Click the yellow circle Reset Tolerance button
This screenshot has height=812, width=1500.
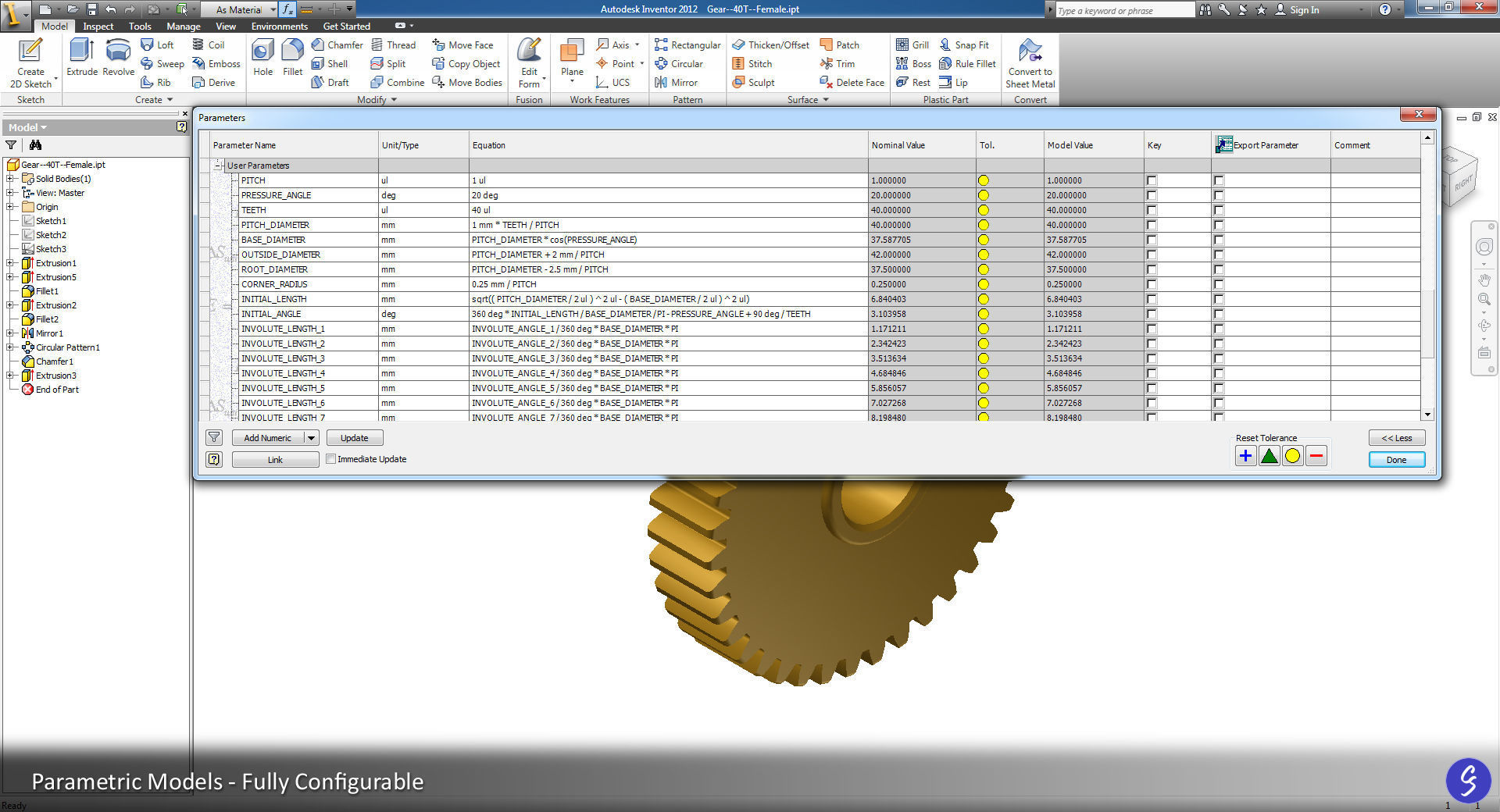tap(1293, 456)
